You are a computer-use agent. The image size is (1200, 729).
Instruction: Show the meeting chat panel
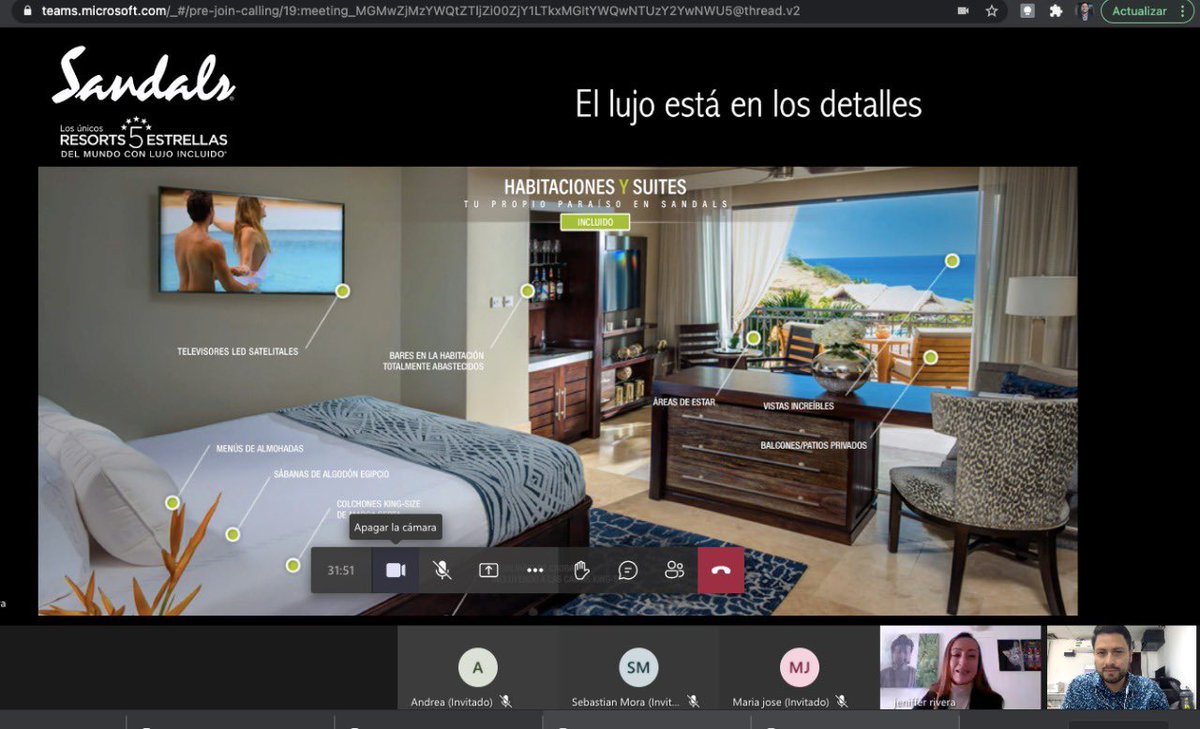coord(628,570)
